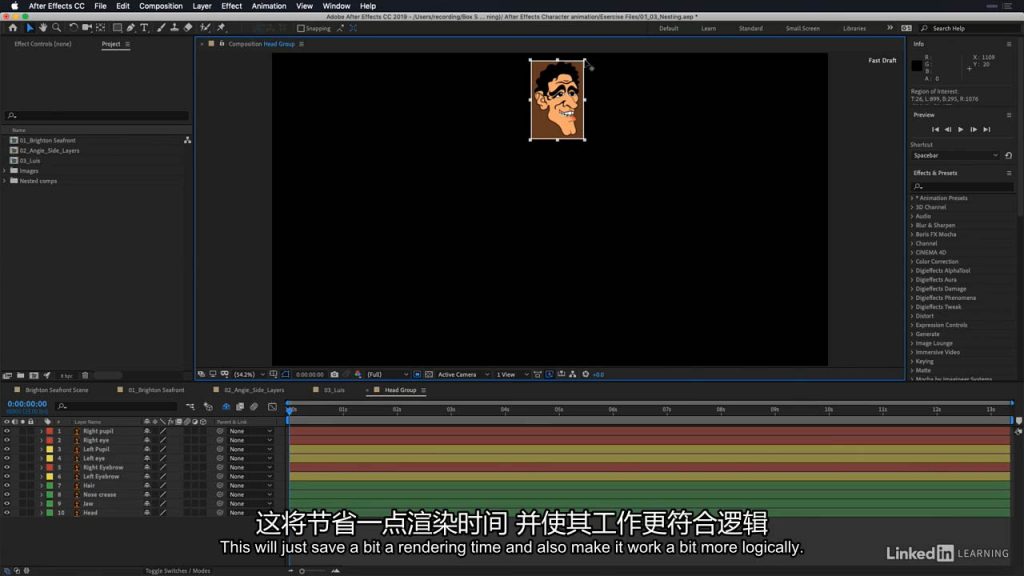This screenshot has height=576, width=1024.
Task: Hide the Head layer
Action: point(7,513)
